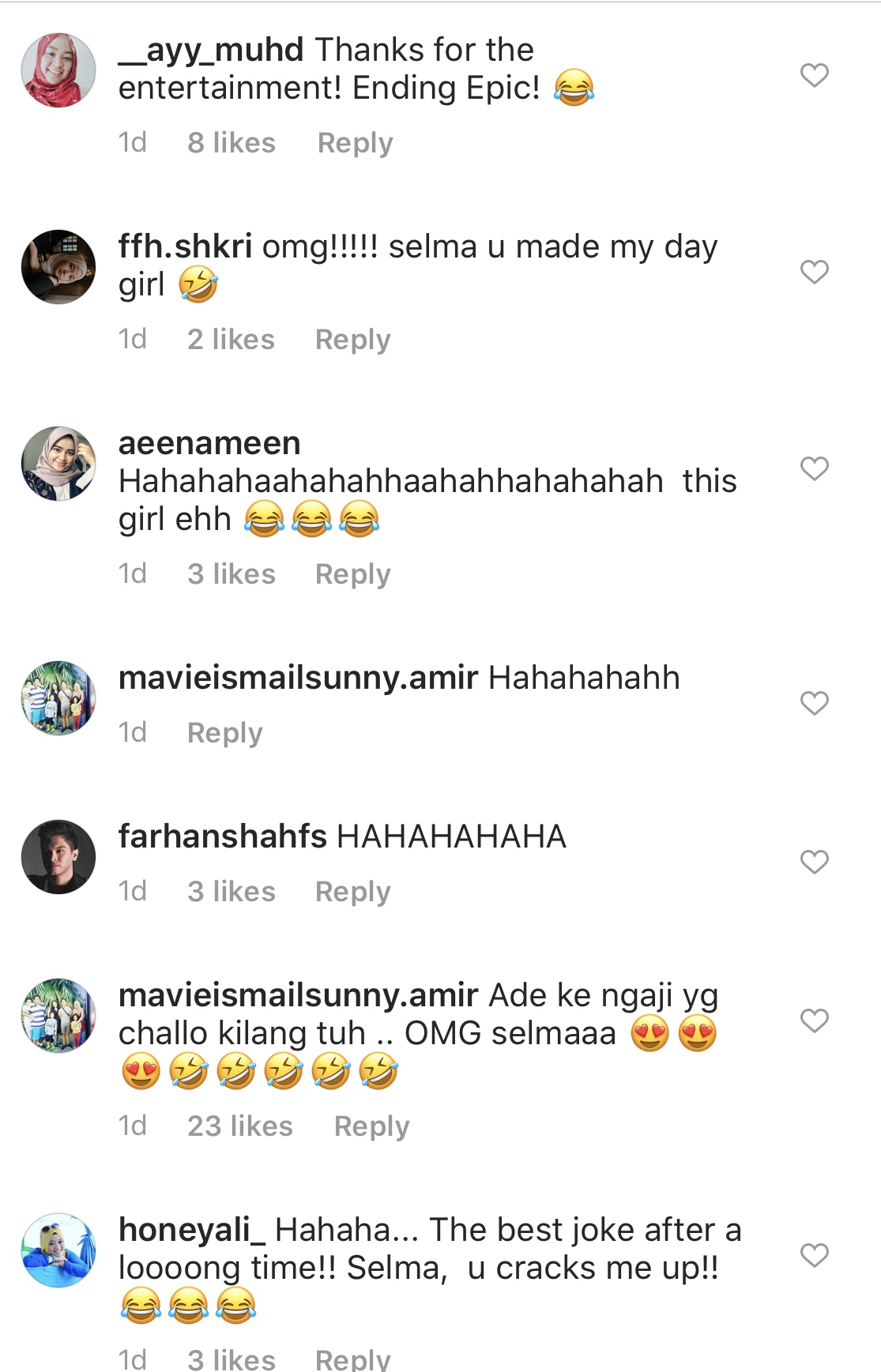This screenshot has height=1372, width=881.
Task: Tap honeyali_ profile picture
Action: 58,1250
